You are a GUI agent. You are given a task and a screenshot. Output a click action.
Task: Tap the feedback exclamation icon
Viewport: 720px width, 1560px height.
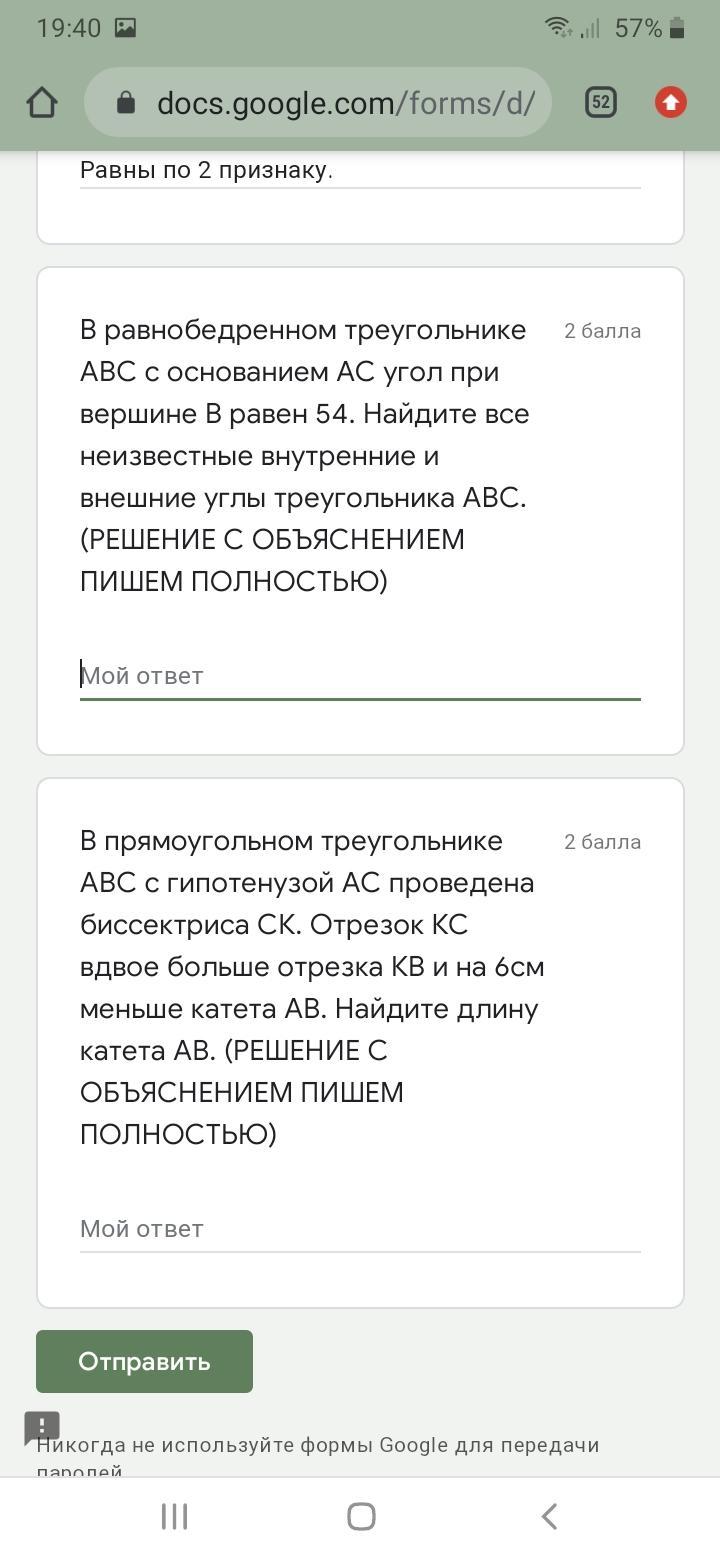pos(42,1427)
